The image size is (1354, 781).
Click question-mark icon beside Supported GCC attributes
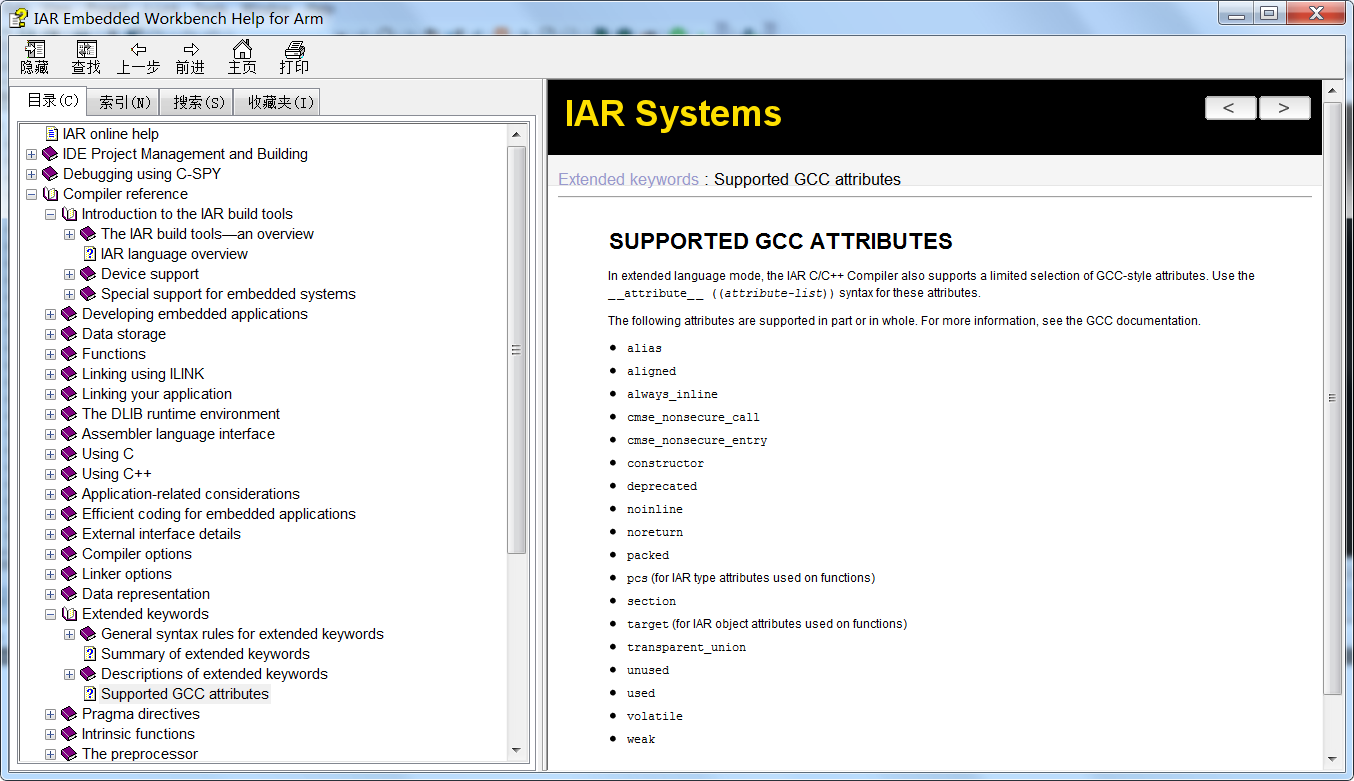(x=90, y=694)
